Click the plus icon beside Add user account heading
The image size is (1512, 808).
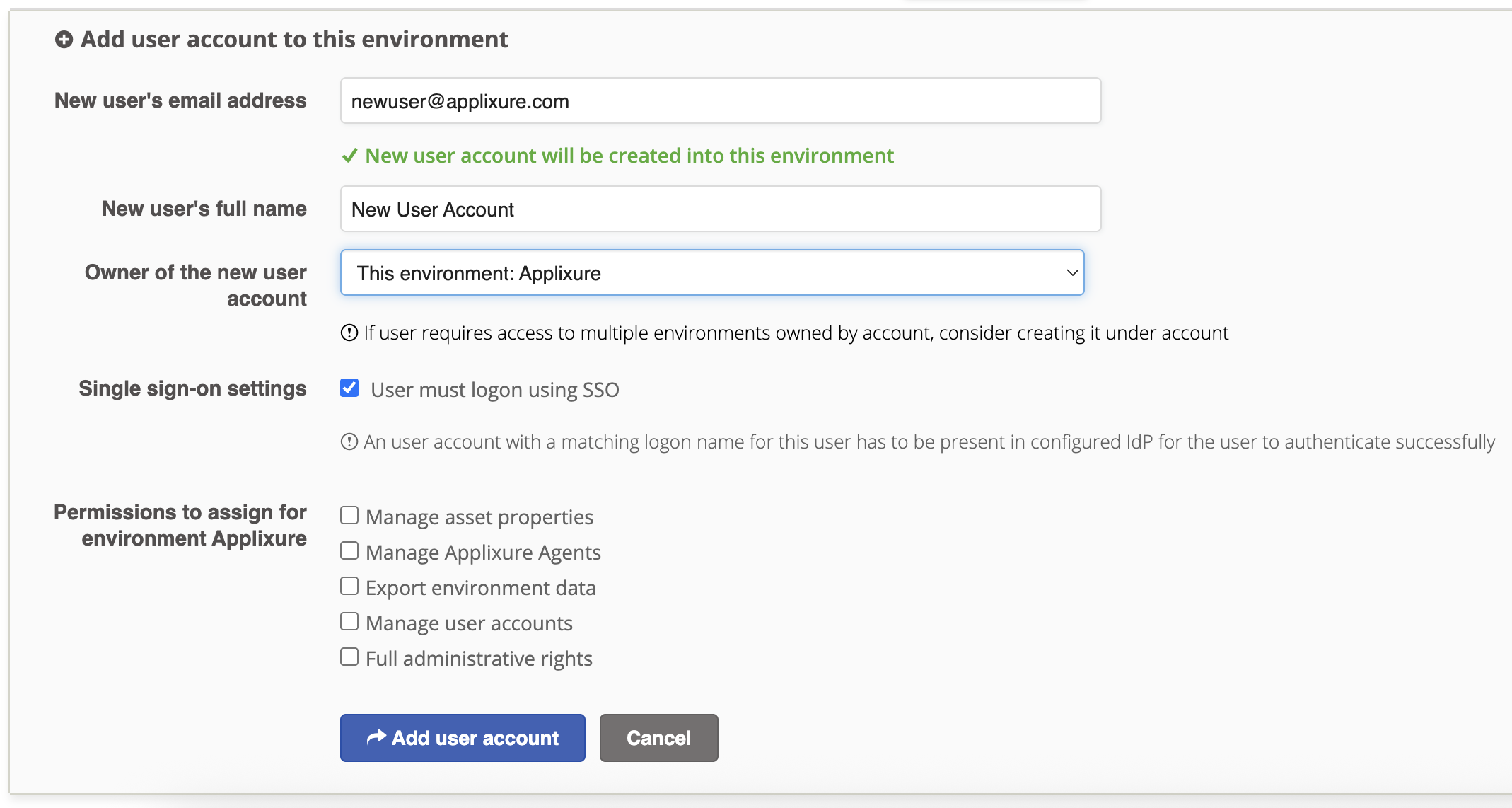click(64, 40)
